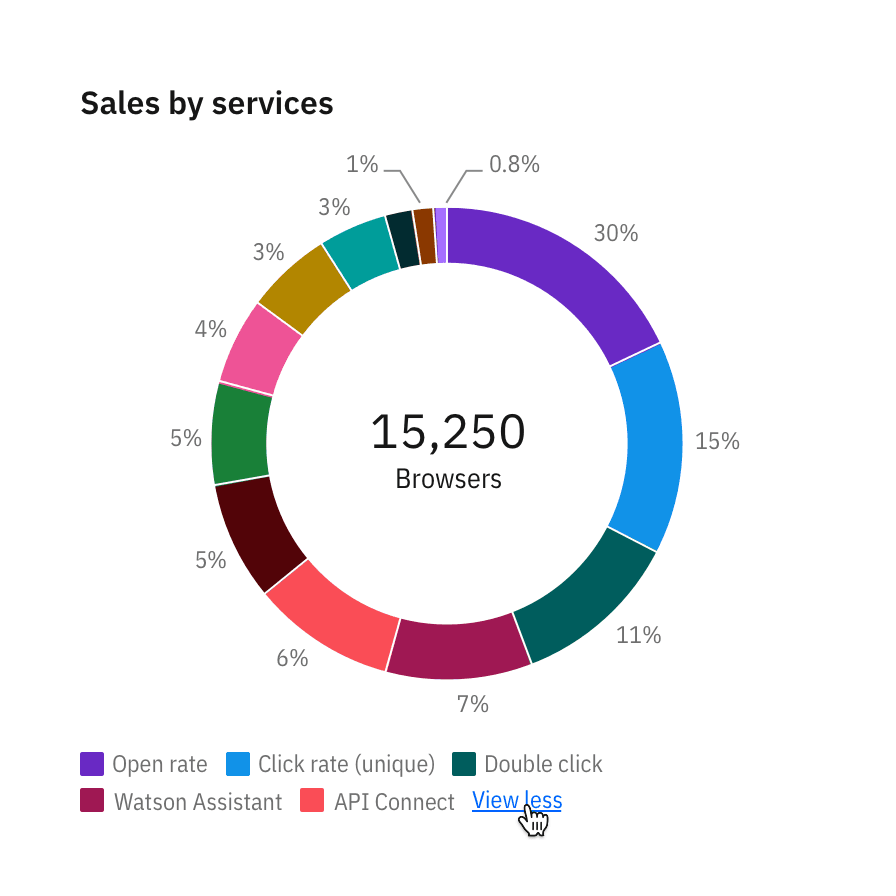Select the API Connect legend label
The height and width of the screenshot is (896, 896).
click(x=394, y=801)
